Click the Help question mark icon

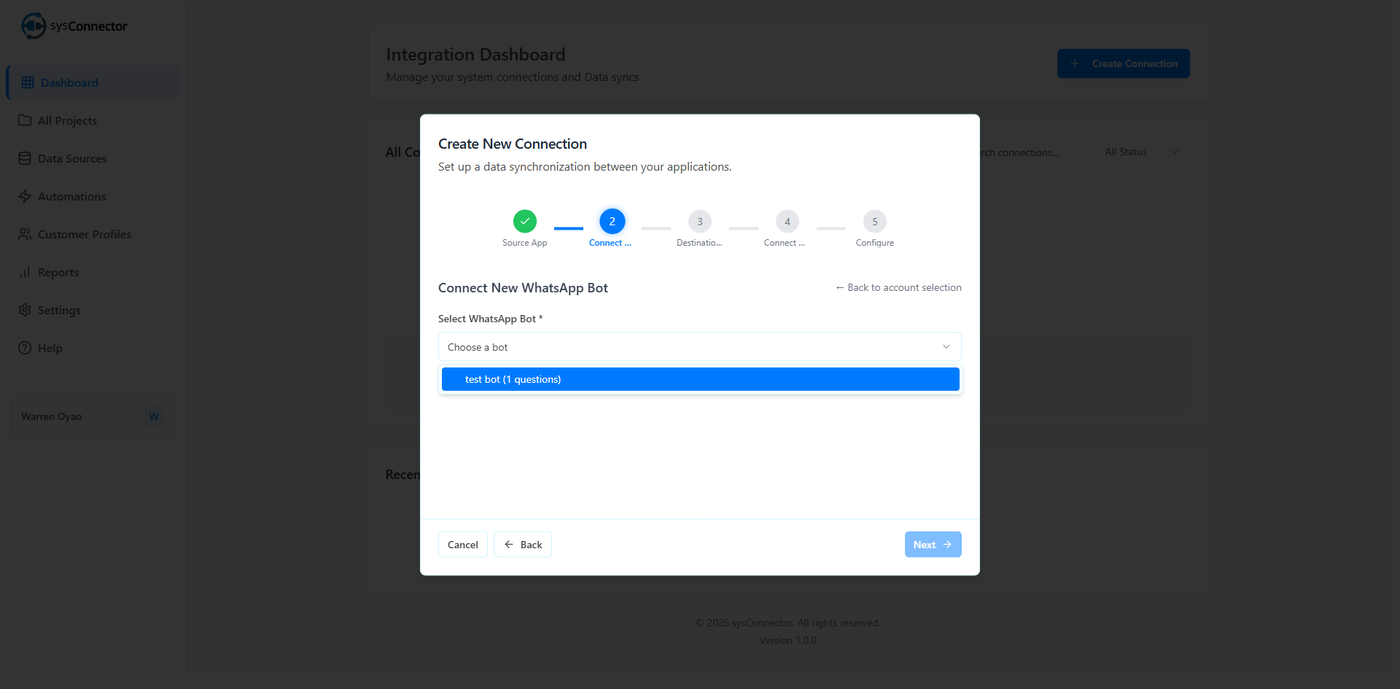click(25, 349)
